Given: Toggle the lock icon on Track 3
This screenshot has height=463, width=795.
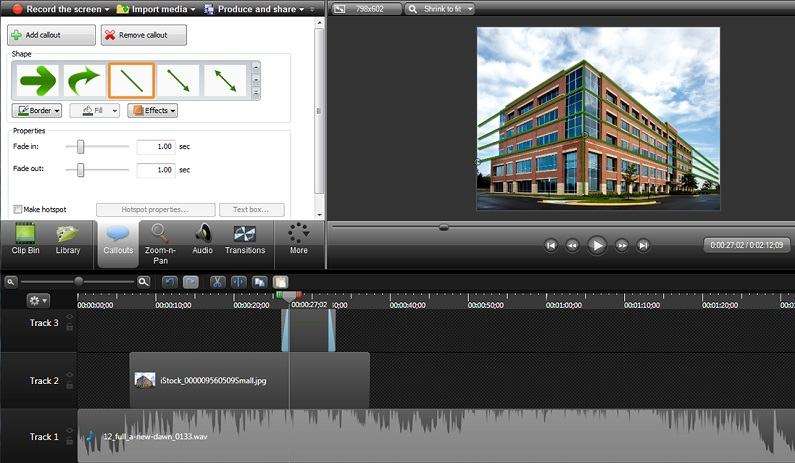Looking at the screenshot, I should click(69, 328).
